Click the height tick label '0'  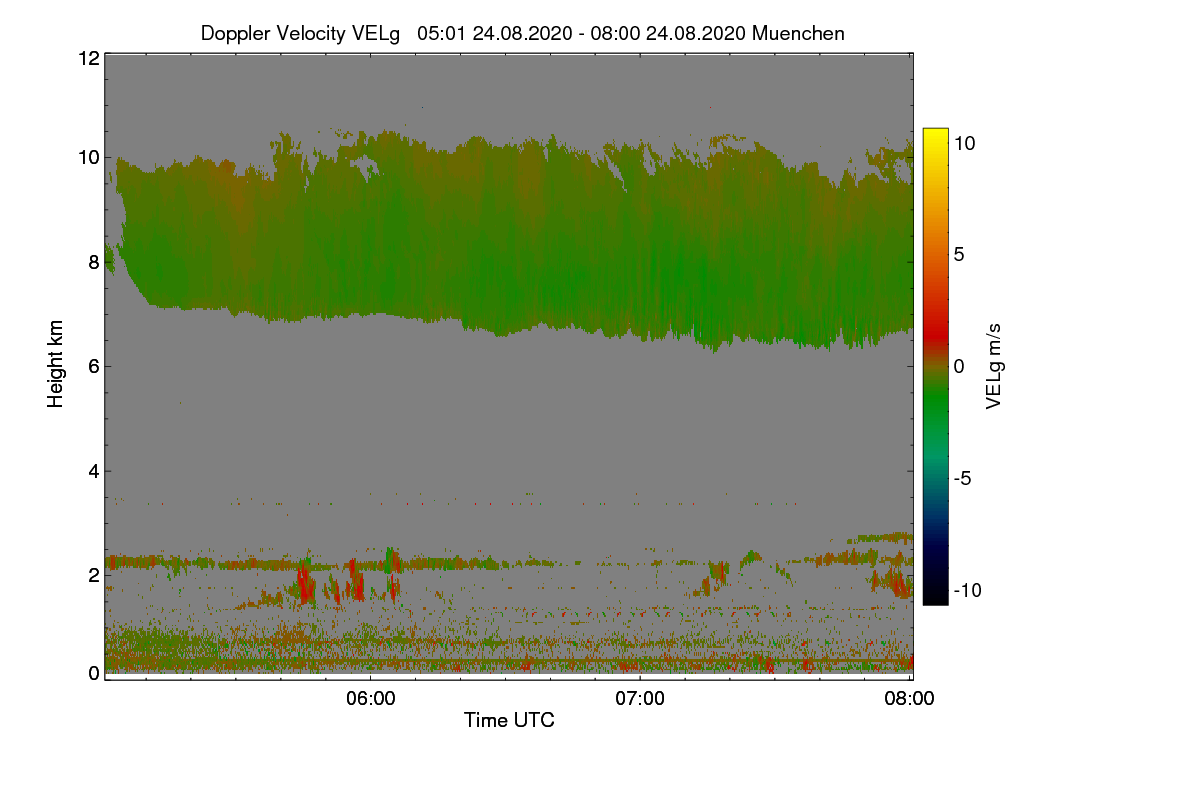(94, 673)
